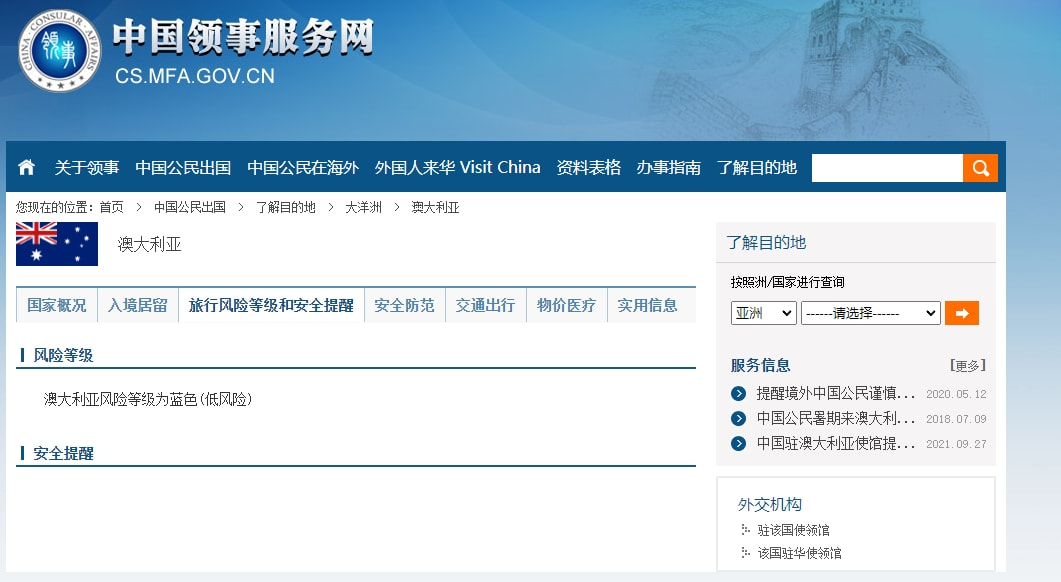
Task: Switch to the 国家概况 tab
Action: (55, 305)
